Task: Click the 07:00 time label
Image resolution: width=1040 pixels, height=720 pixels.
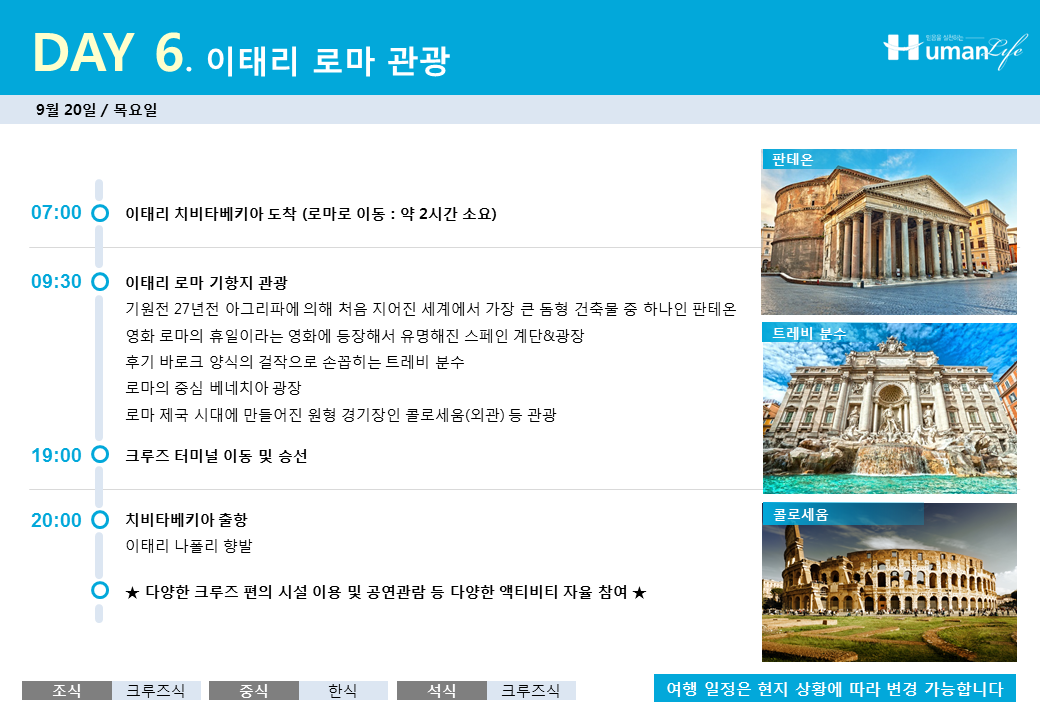Action: pos(56,213)
